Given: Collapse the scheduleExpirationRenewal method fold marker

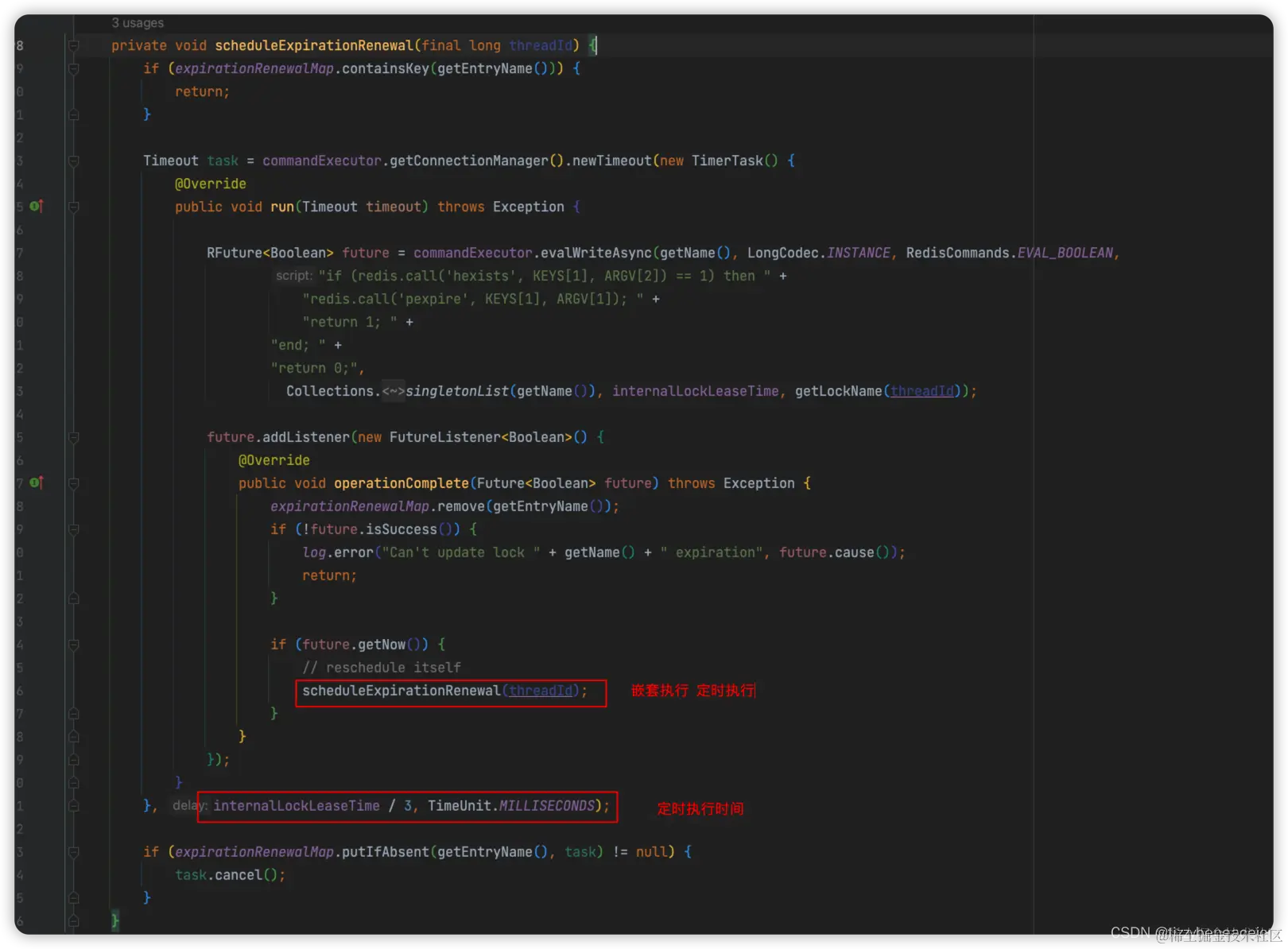Looking at the screenshot, I should point(73,45).
